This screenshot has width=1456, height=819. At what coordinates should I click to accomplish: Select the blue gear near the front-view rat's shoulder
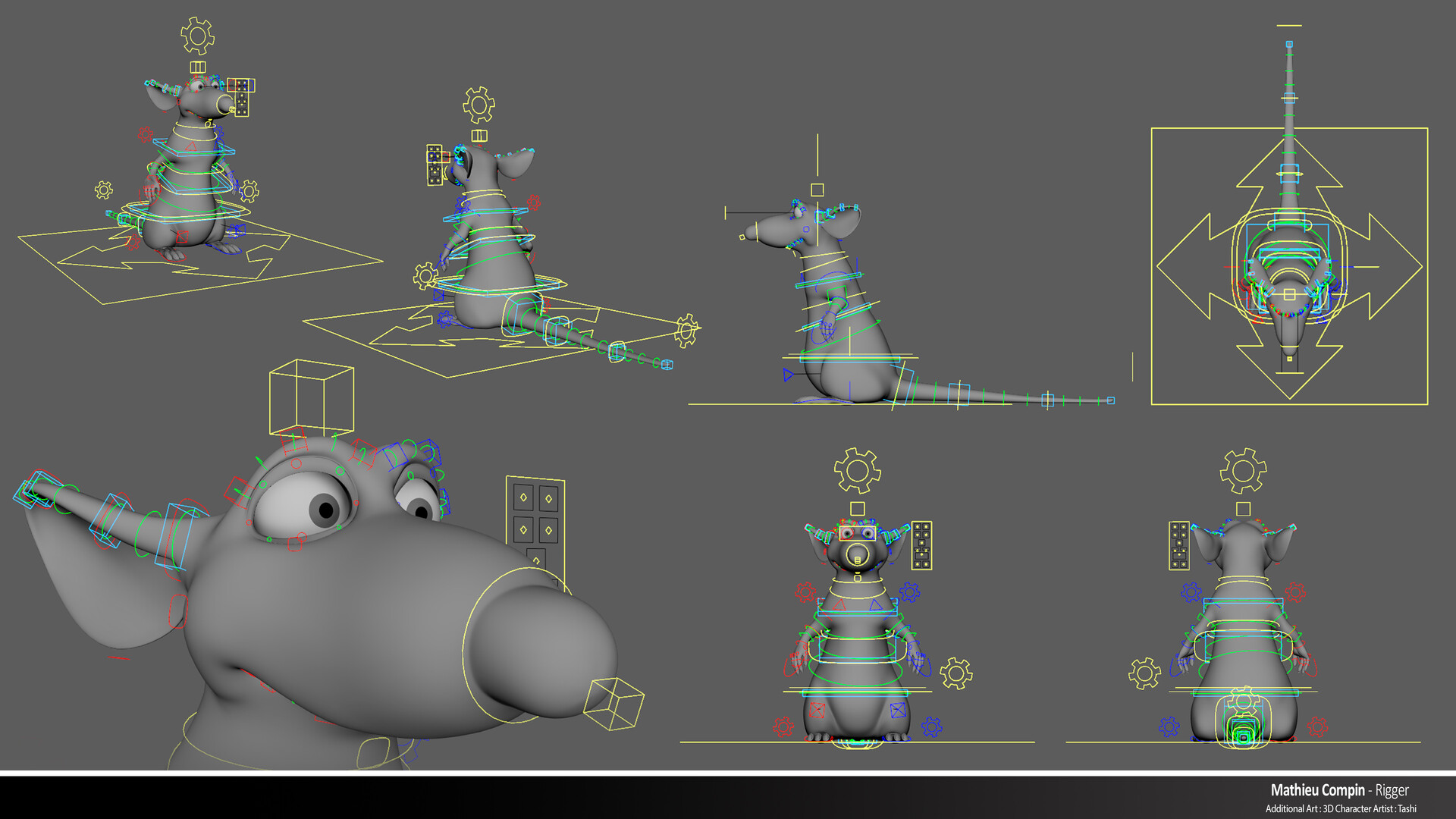point(909,592)
